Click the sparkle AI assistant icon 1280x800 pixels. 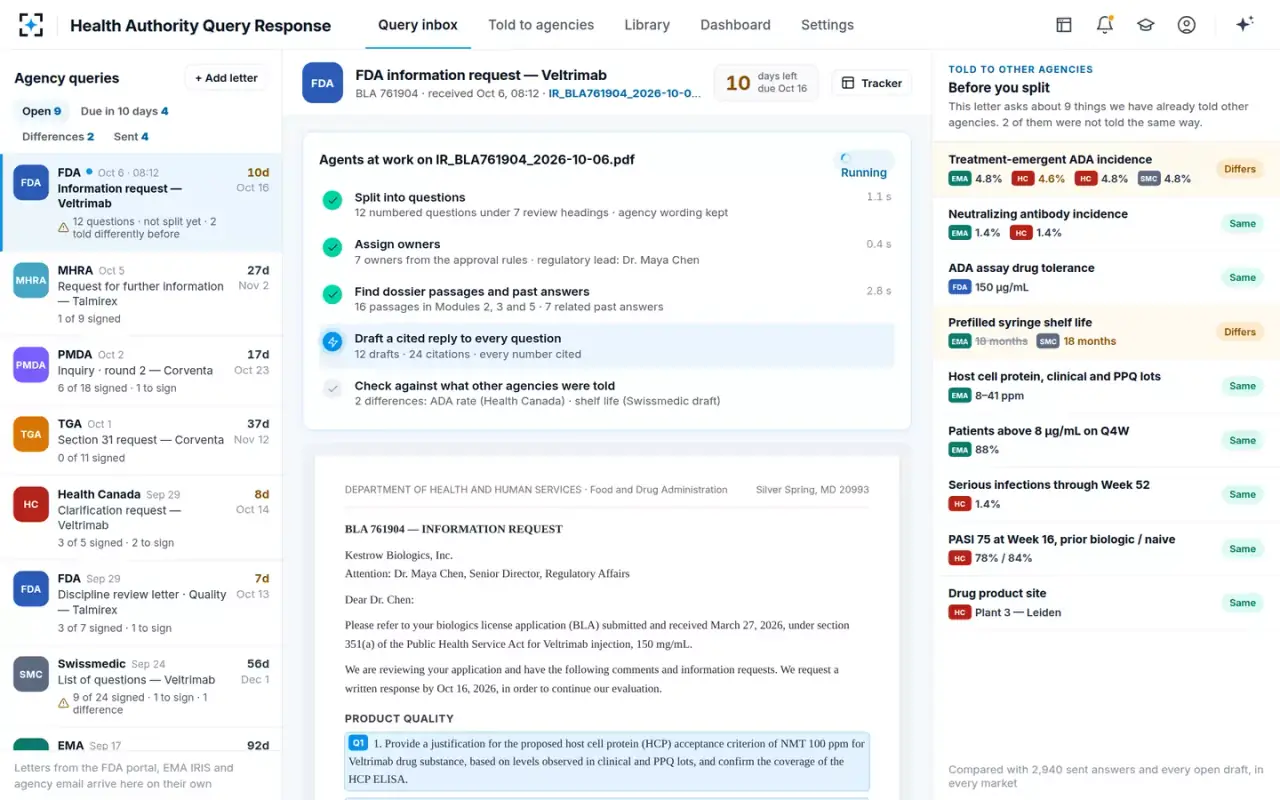coord(1245,25)
